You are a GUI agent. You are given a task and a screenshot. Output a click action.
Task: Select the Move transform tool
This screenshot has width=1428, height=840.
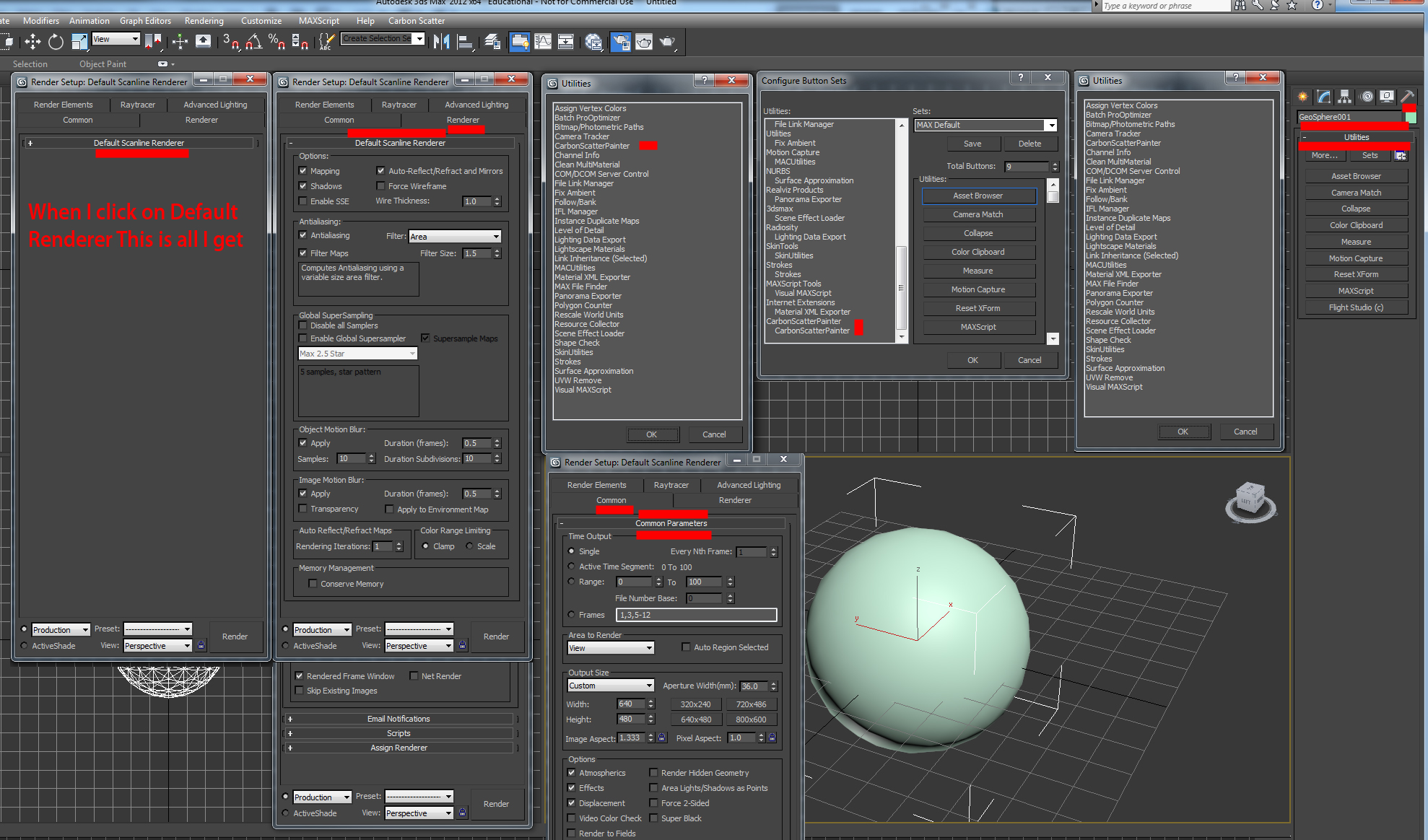tap(32, 42)
